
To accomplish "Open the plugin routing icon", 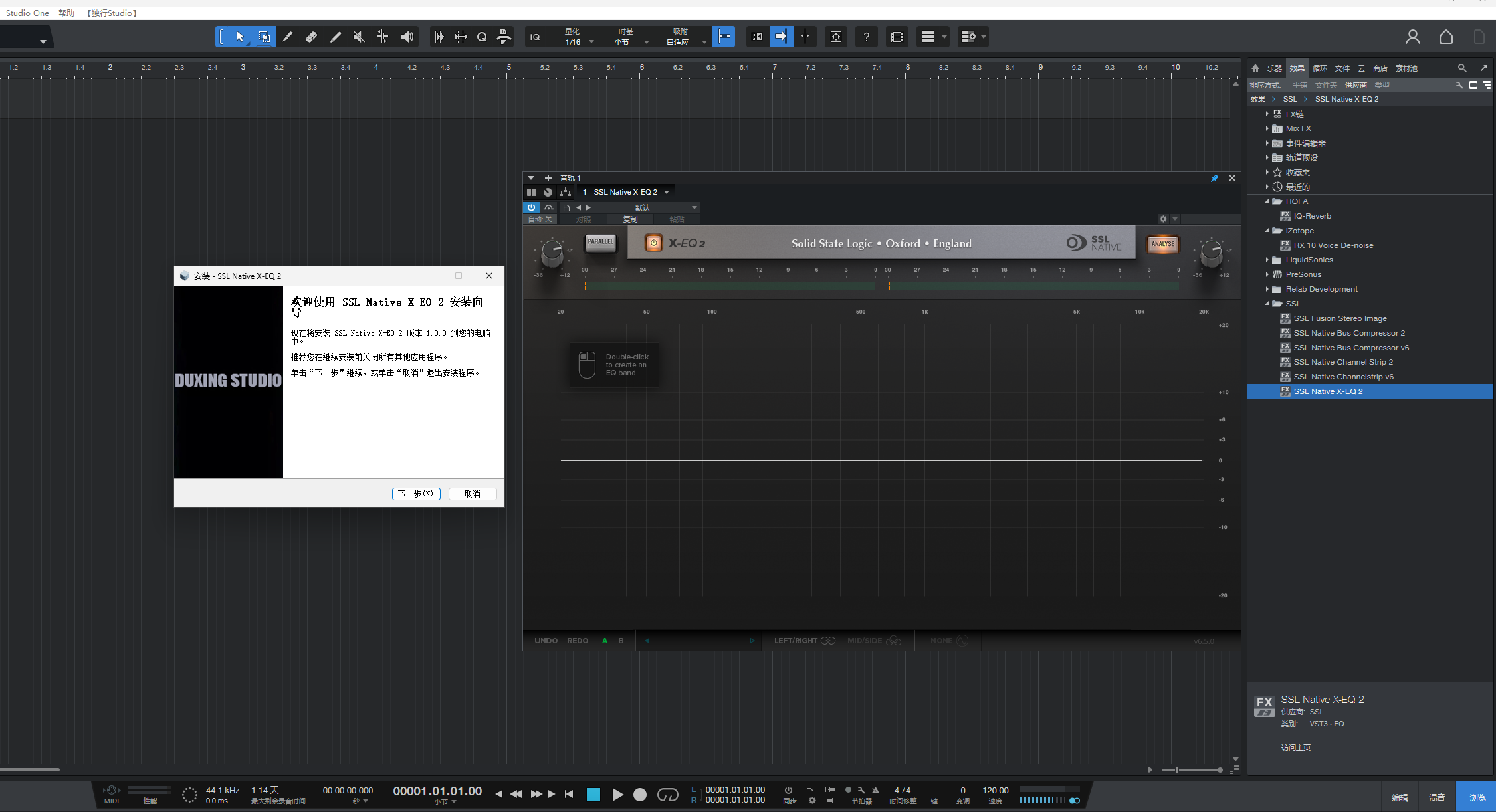I will tap(565, 192).
